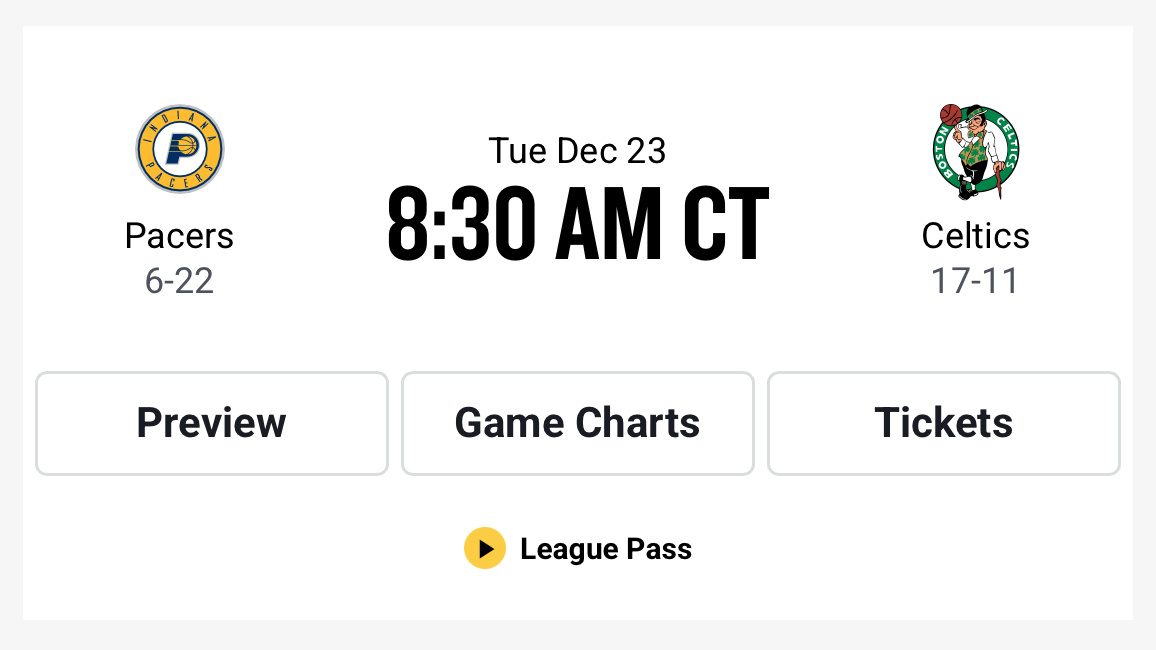Screen dimensions: 1156x650
Task: Click the Celtics team name
Action: point(975,236)
